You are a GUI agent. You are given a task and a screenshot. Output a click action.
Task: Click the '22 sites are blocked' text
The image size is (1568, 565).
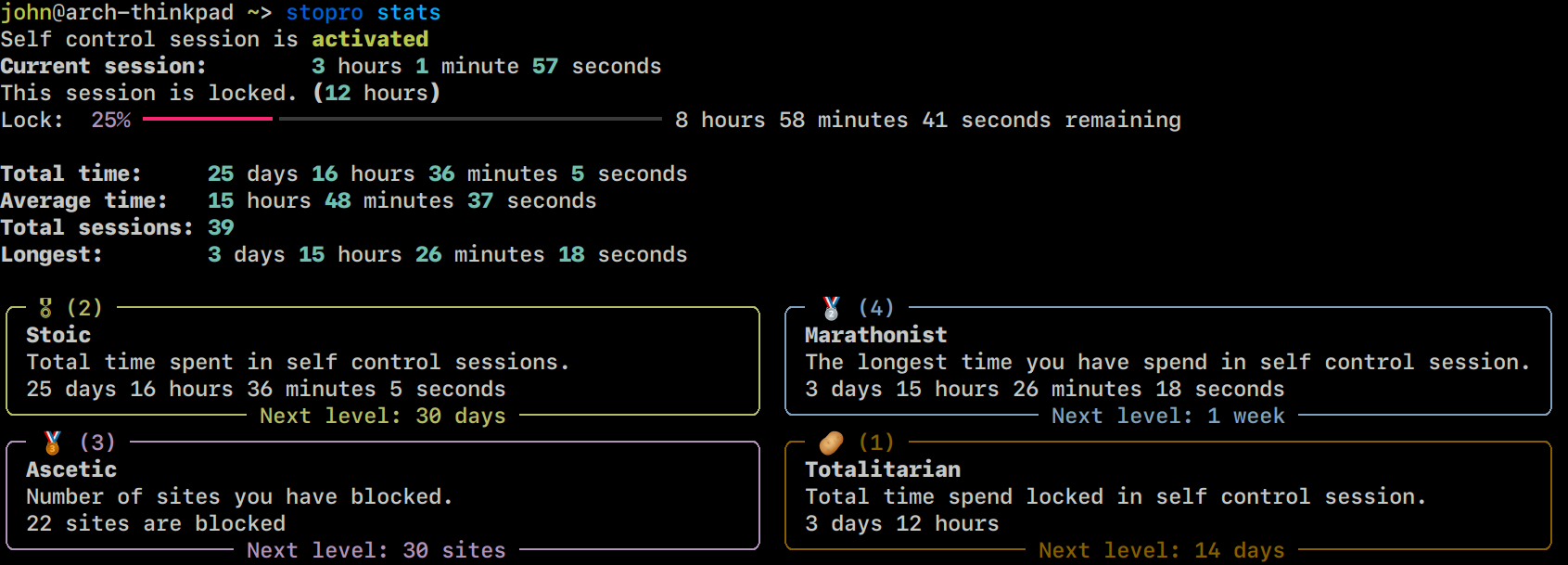click(156, 523)
